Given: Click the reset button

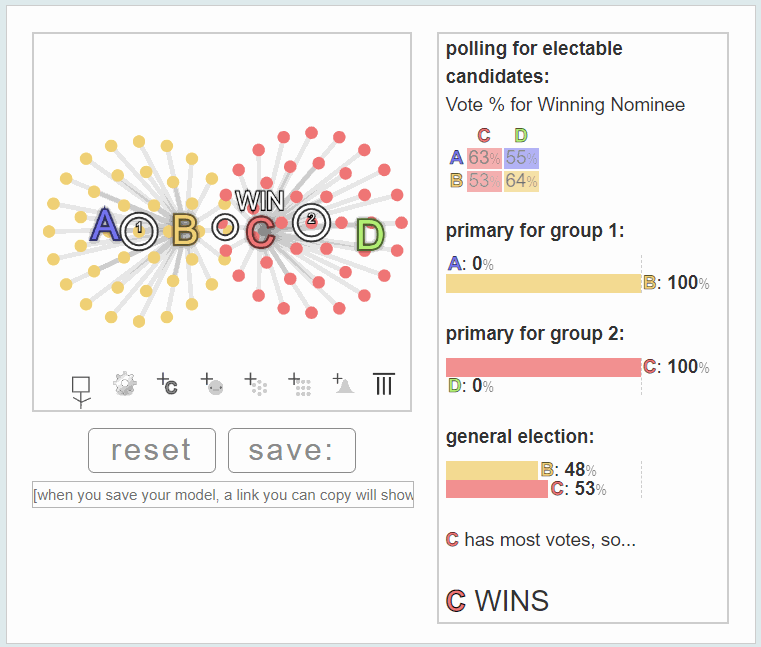Looking at the screenshot, I should tap(152, 450).
